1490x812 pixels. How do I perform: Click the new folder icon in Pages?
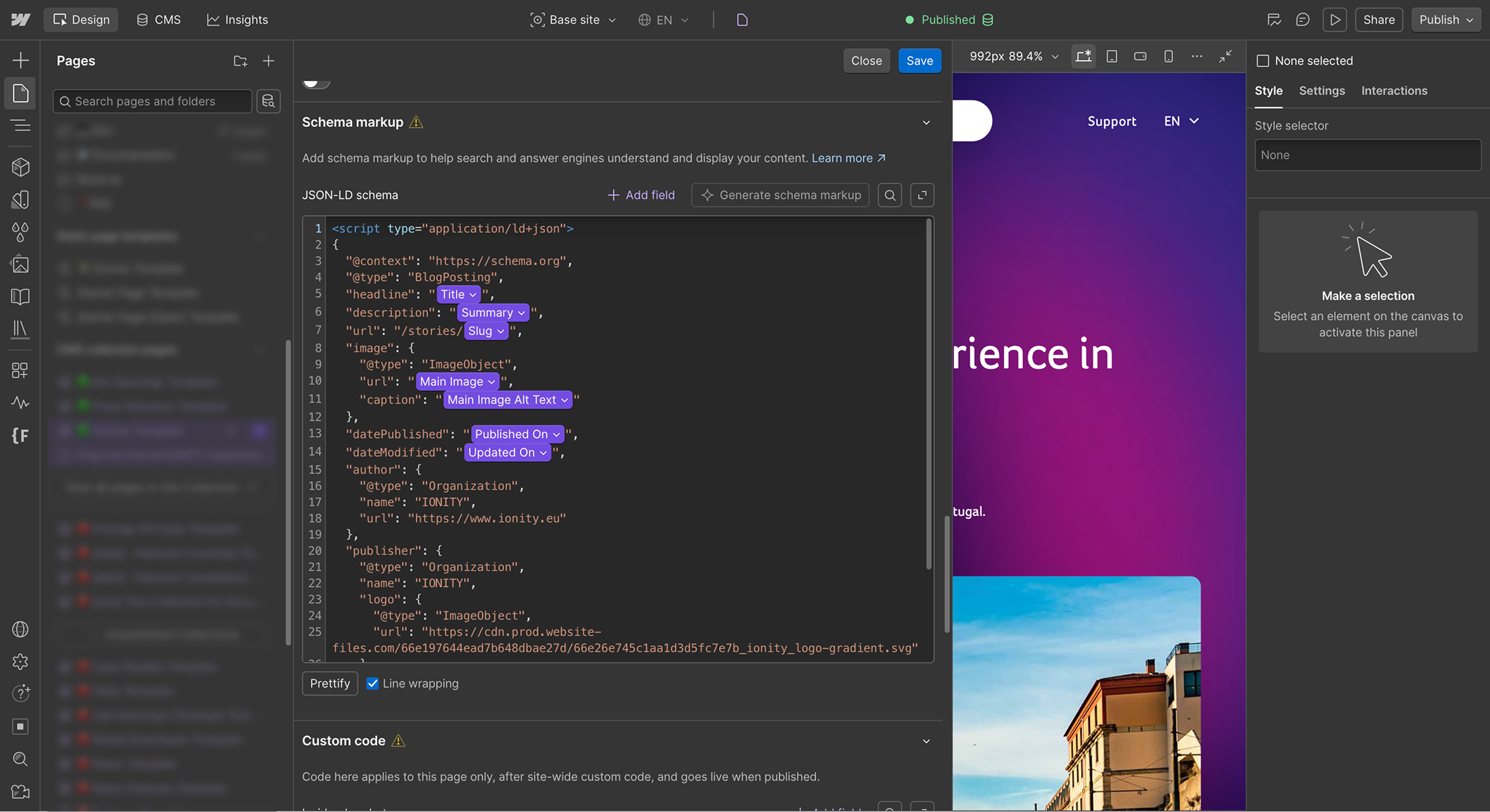click(x=240, y=61)
